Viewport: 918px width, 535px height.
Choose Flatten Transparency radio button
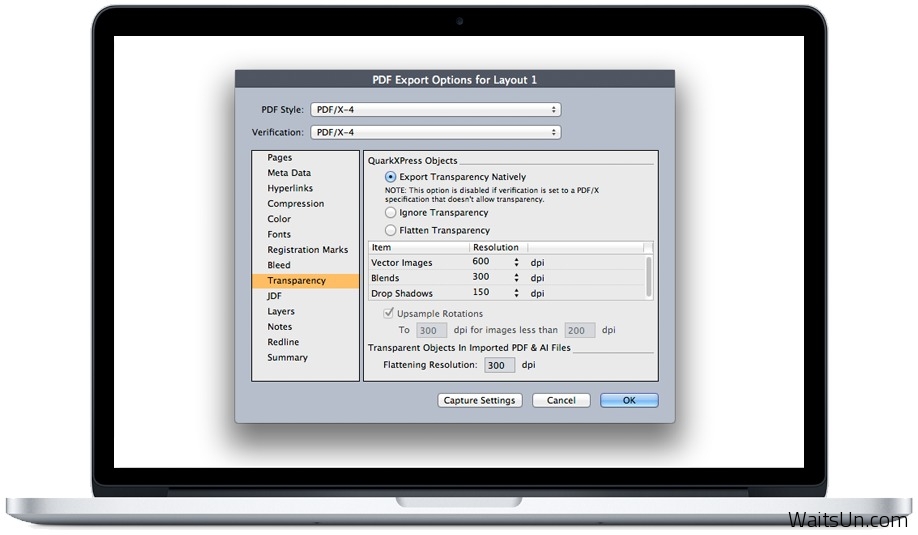coord(391,230)
